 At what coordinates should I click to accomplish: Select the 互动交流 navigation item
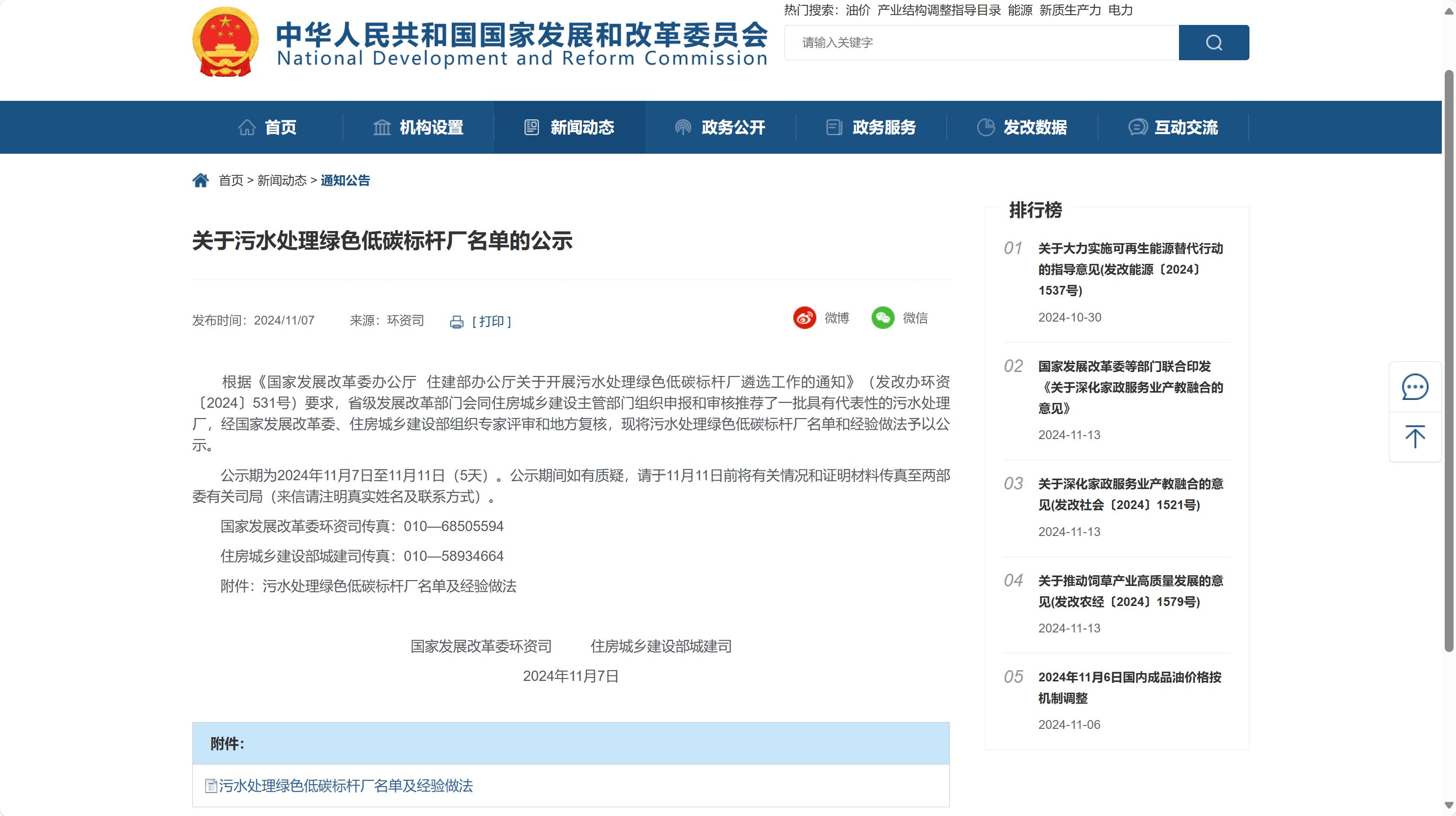(x=1187, y=127)
